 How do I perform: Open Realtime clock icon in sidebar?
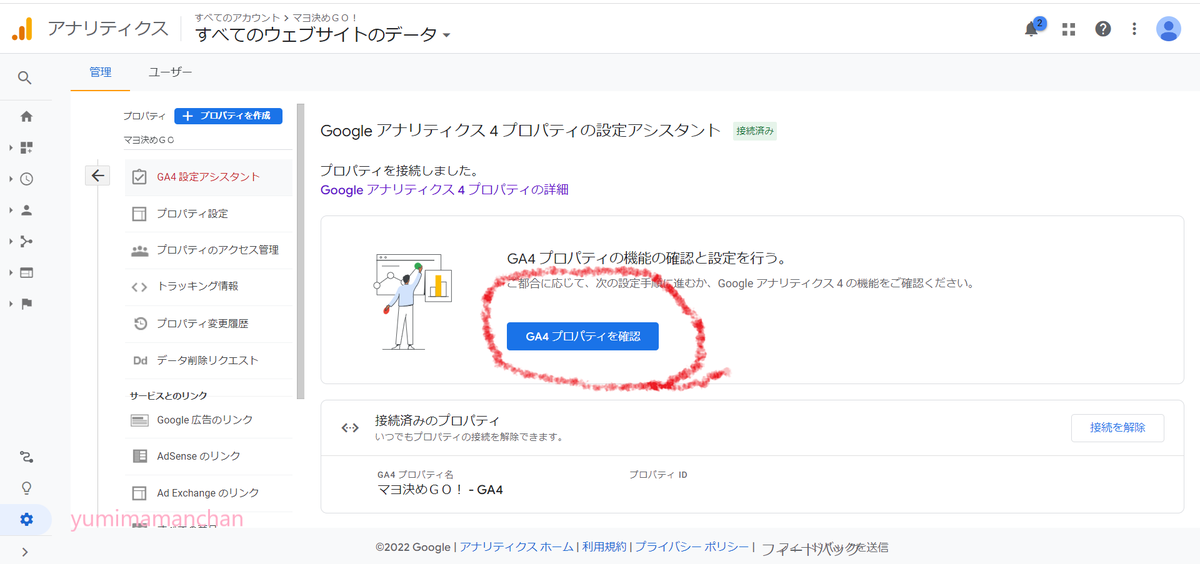point(27,179)
